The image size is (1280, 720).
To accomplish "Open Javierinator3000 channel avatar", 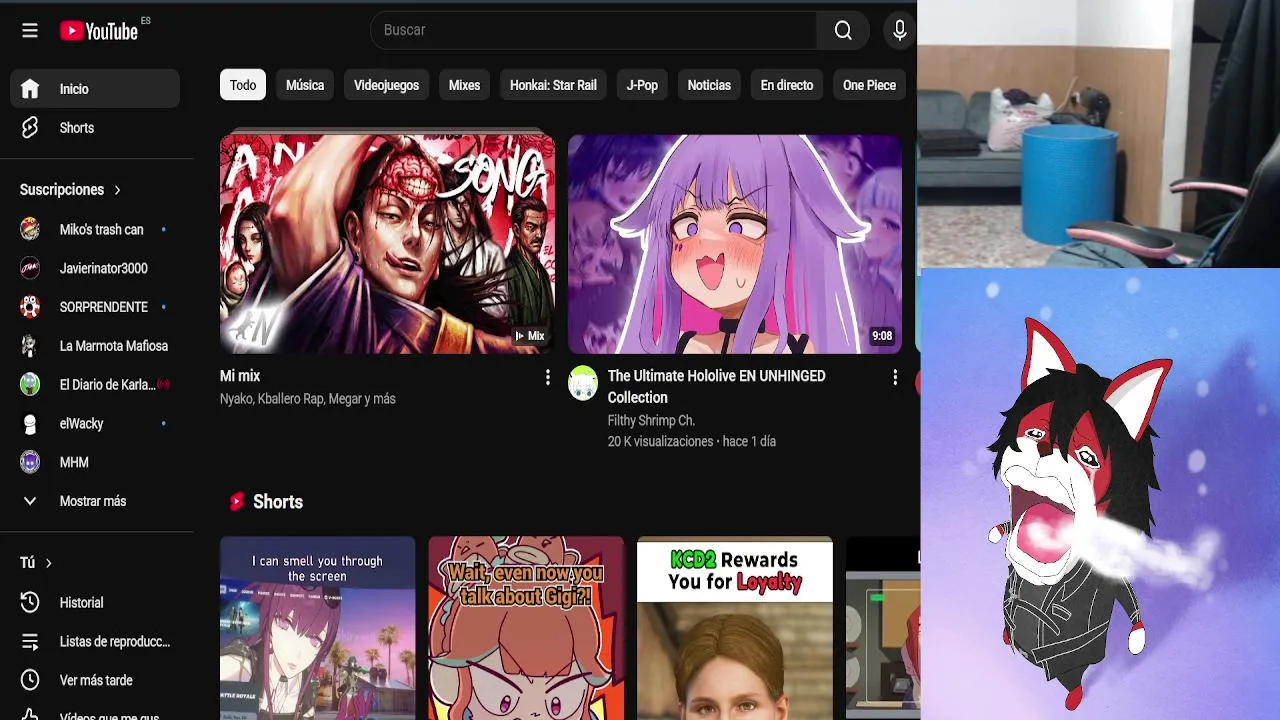I will [30, 268].
